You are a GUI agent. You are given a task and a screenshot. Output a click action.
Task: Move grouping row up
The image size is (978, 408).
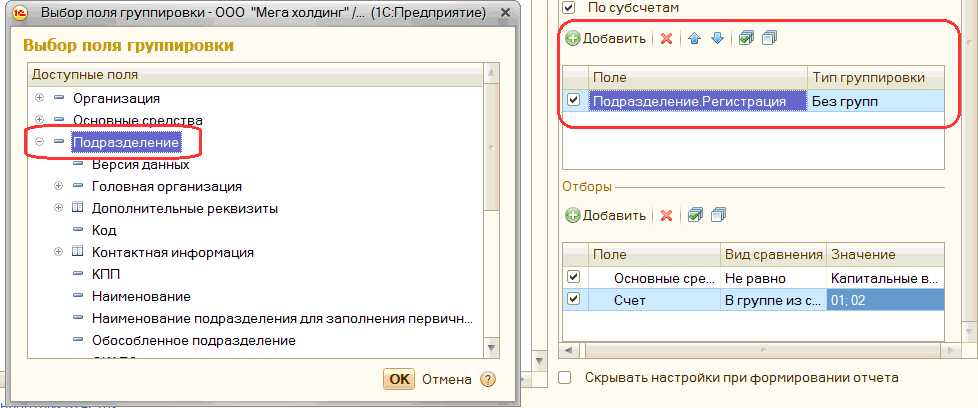(694, 39)
